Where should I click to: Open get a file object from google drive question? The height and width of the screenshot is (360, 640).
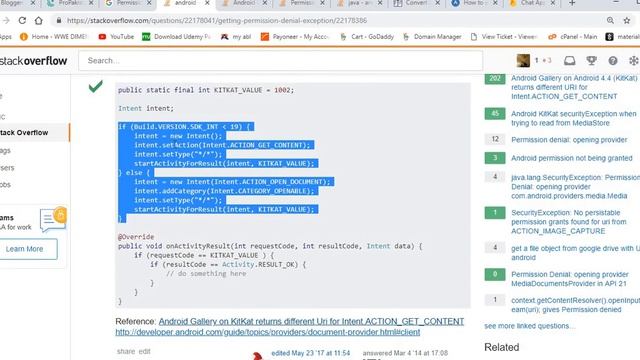pos(575,253)
